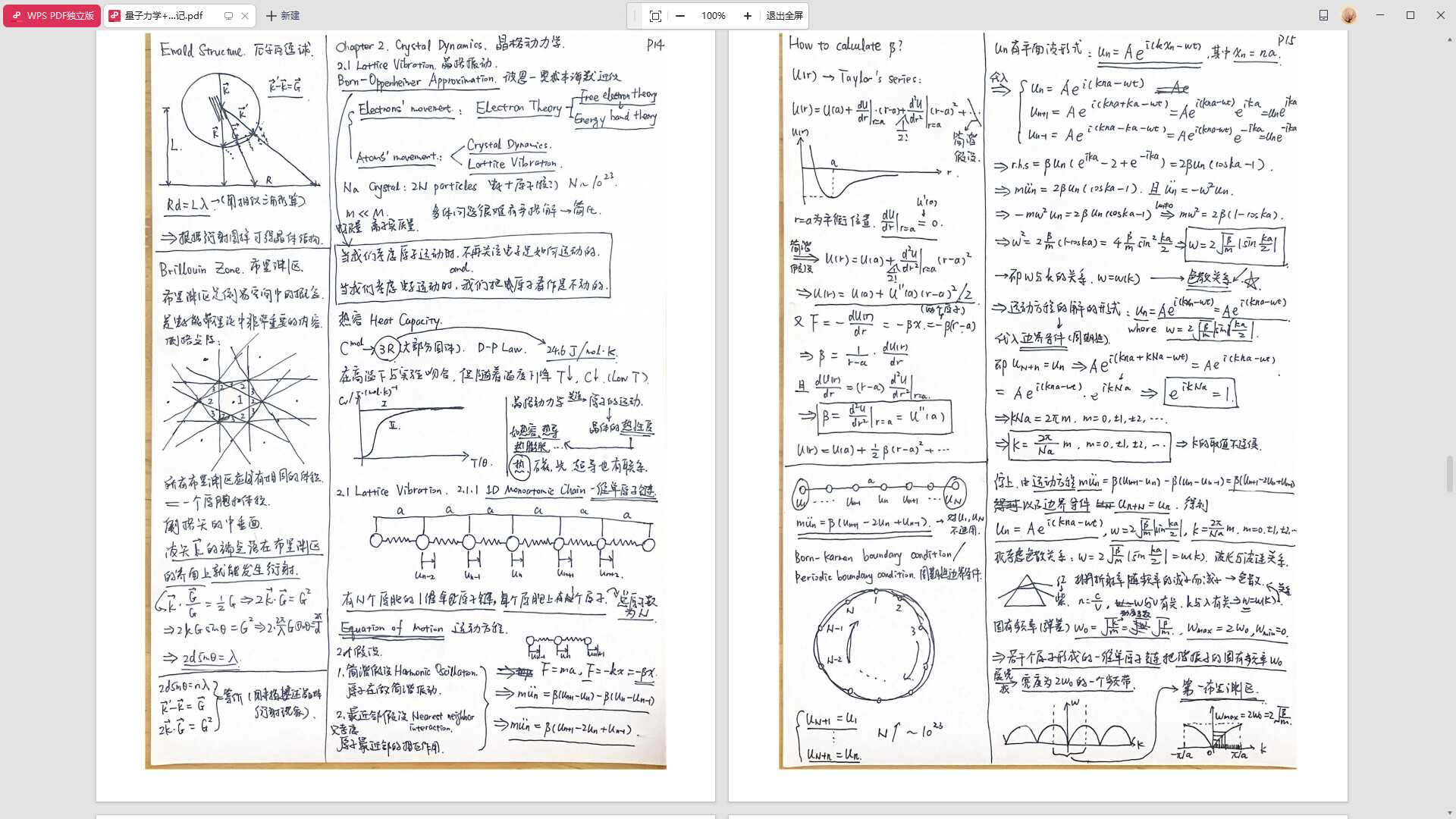Click 新建 to create a new tab

[283, 15]
